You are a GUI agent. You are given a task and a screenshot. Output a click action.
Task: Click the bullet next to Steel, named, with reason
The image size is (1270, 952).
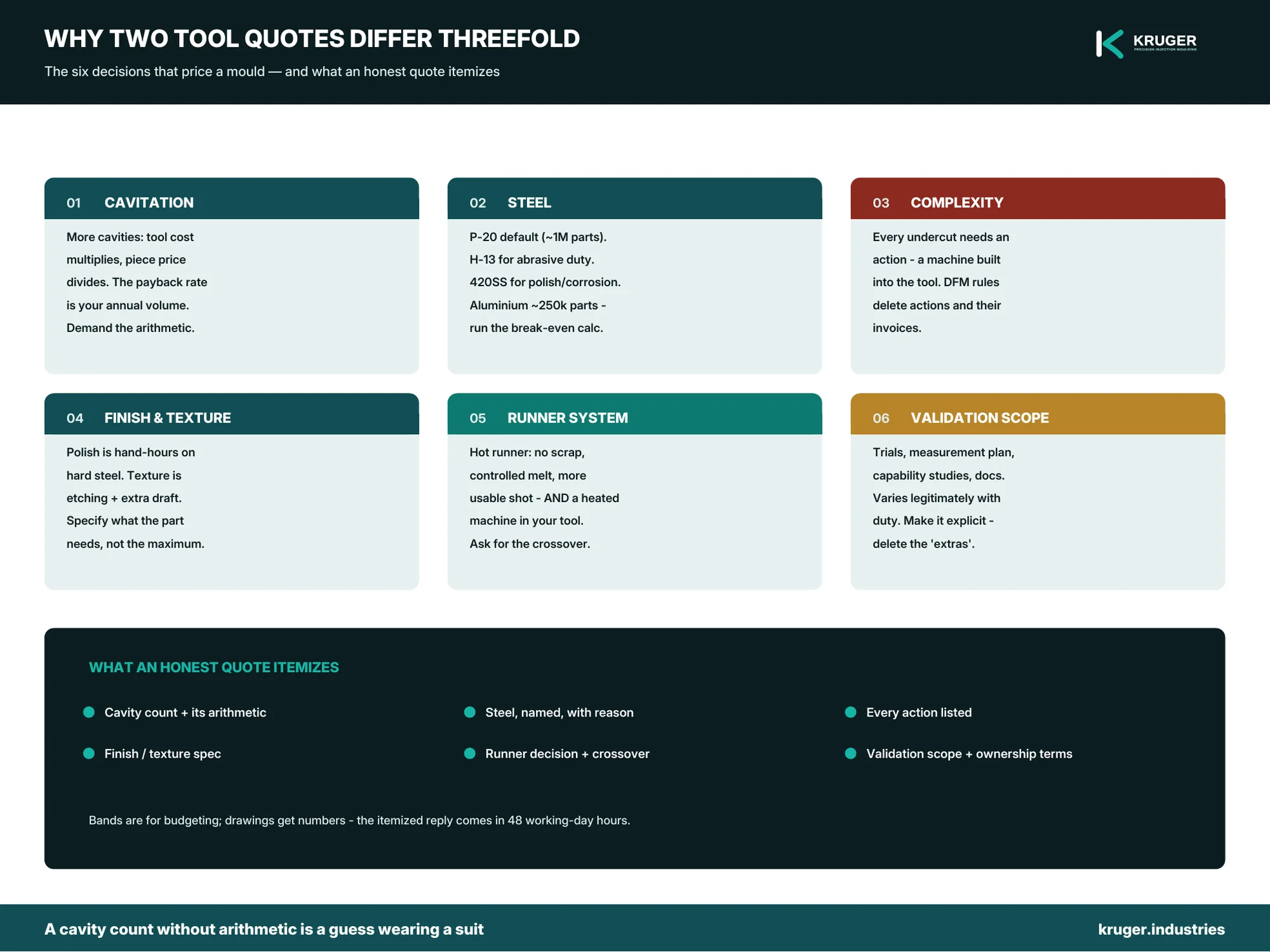[x=470, y=712]
